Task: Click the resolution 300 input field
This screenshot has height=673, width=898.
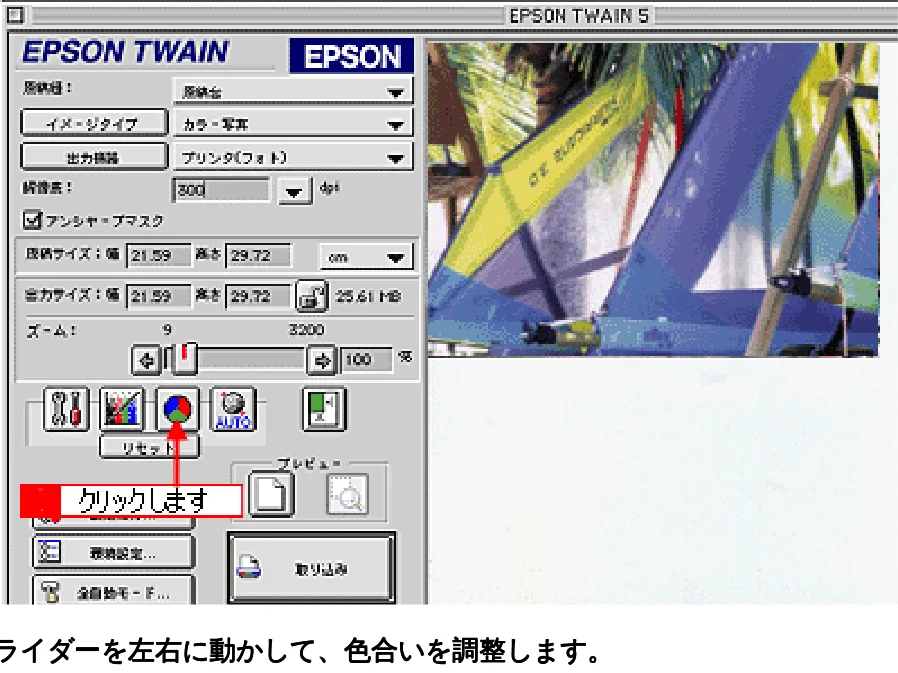Action: click(x=220, y=190)
